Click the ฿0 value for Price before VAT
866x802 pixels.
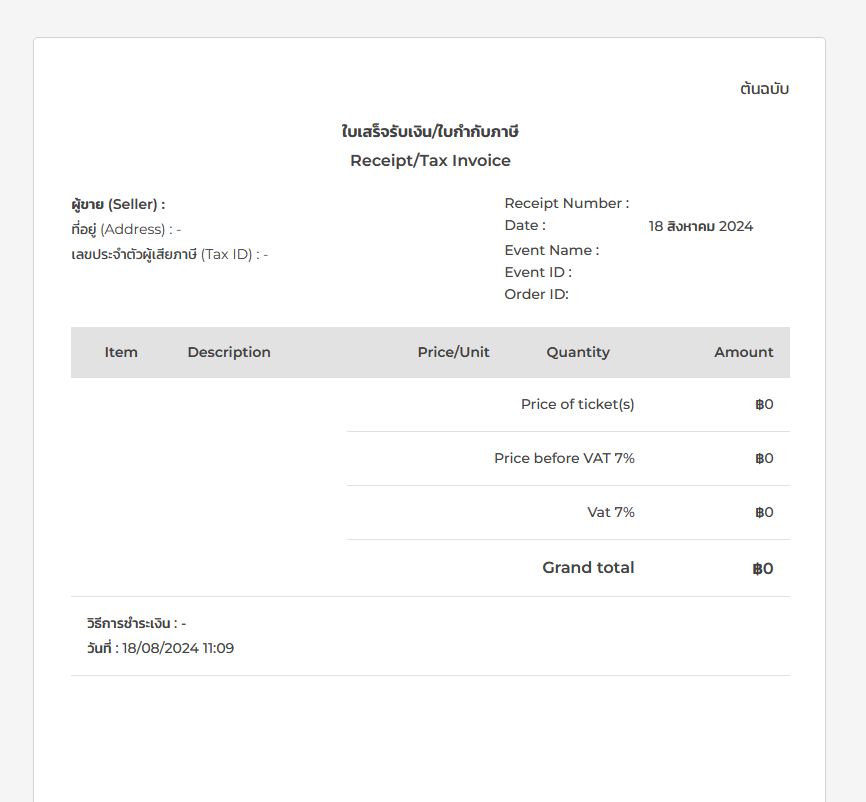pyautogui.click(x=764, y=458)
